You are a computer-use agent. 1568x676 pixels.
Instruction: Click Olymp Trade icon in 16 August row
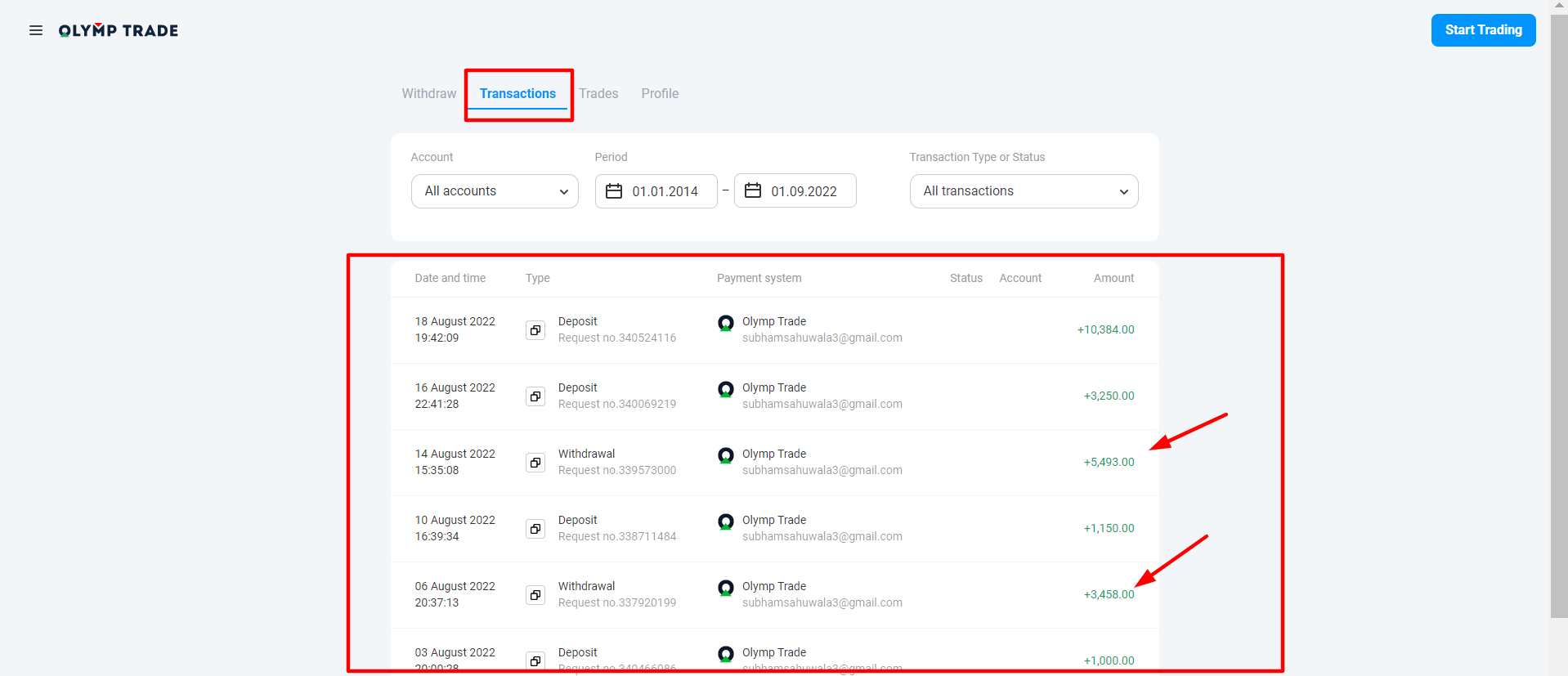pos(725,389)
